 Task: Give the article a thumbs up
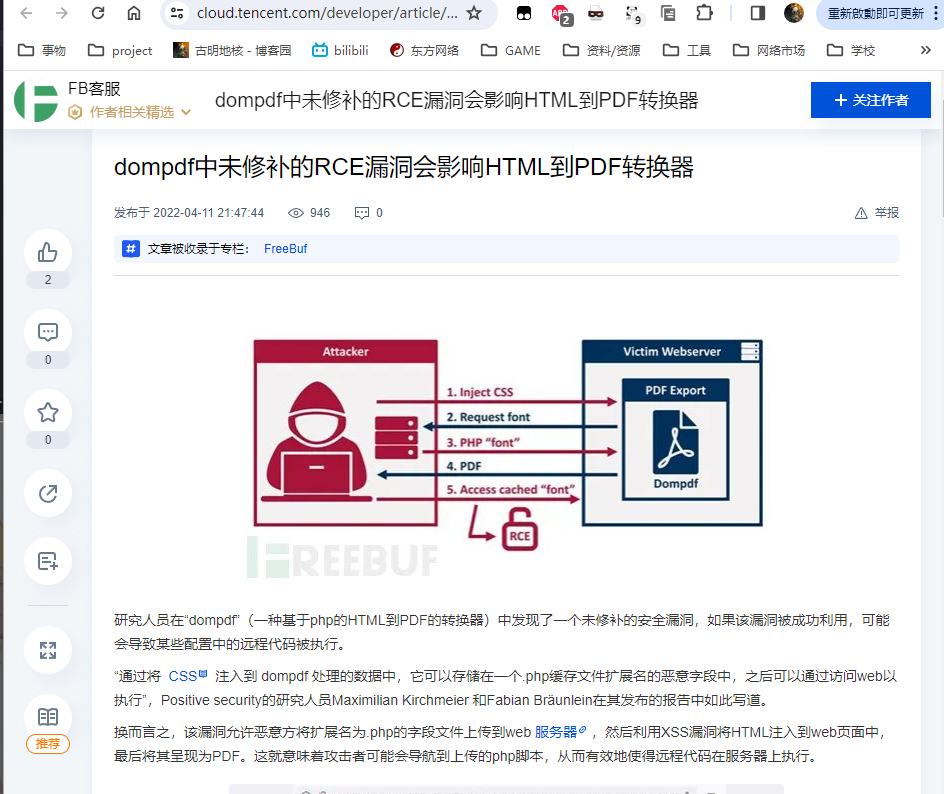pos(47,253)
